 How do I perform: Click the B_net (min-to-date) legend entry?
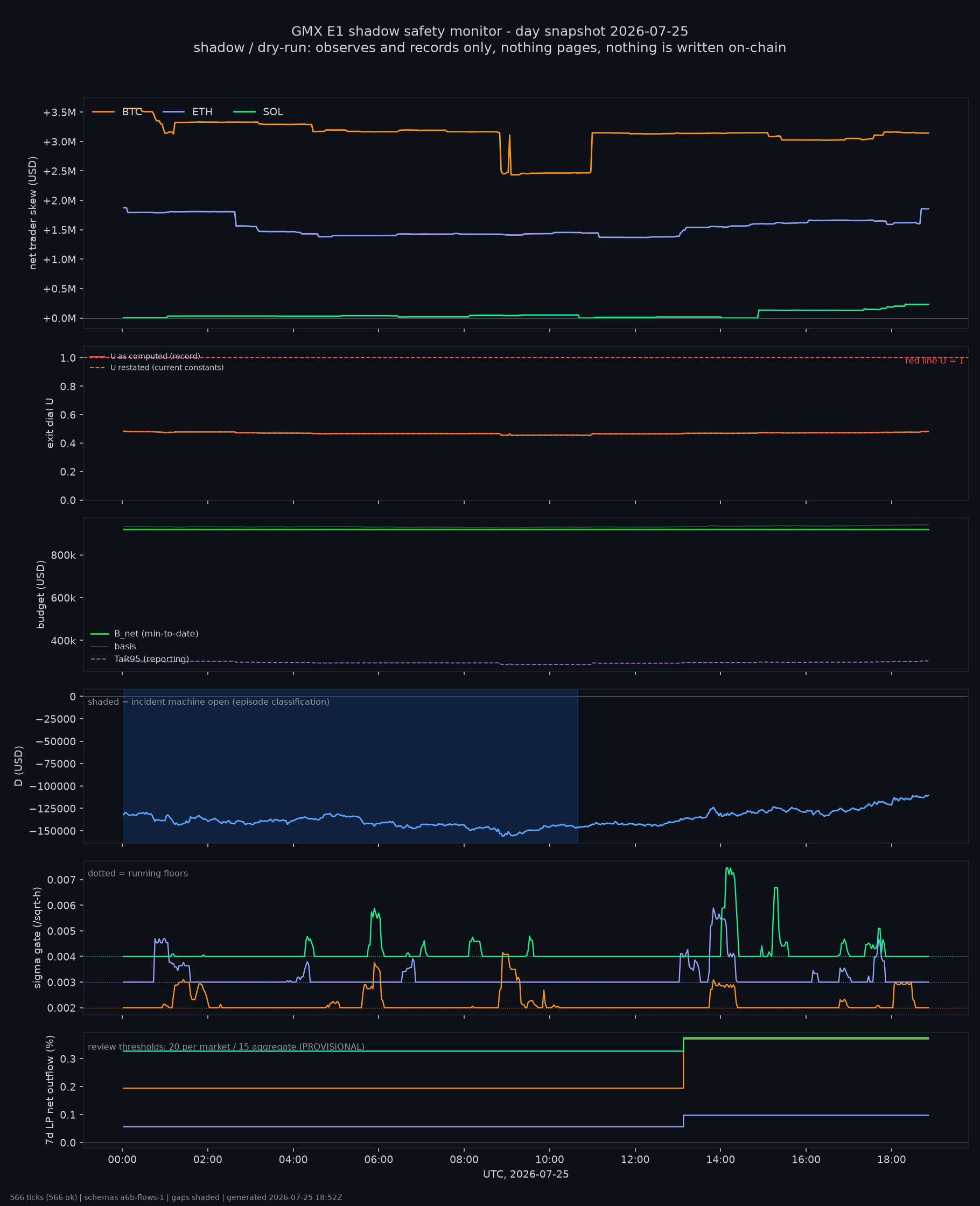pos(144,634)
